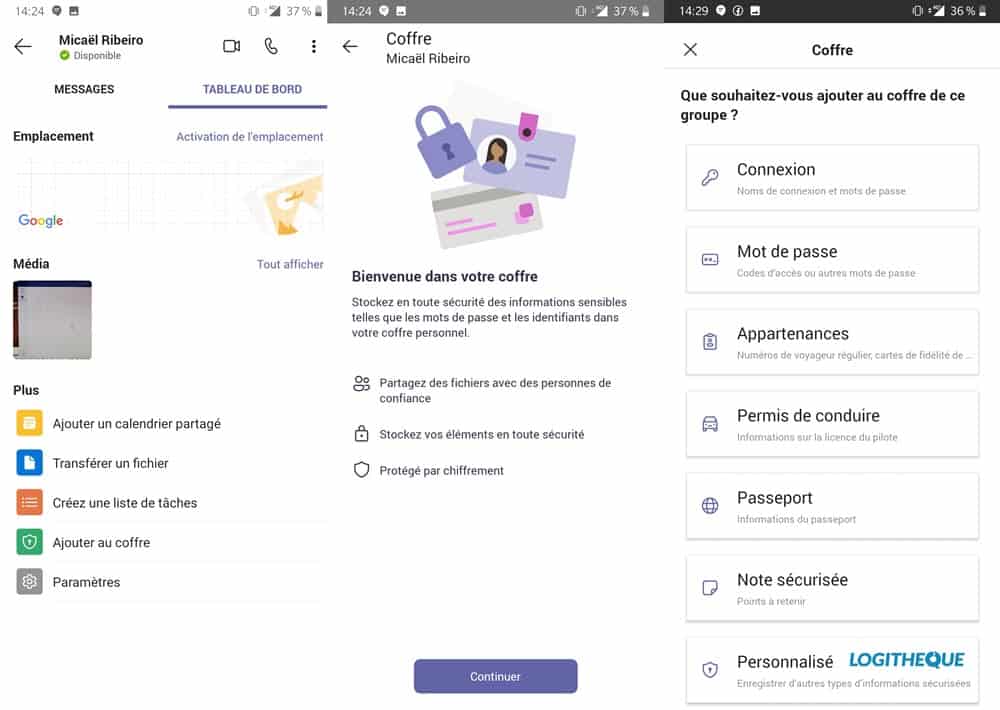Open Activation de l'emplacement link
The image size is (1000, 710).
pyautogui.click(x=250, y=137)
